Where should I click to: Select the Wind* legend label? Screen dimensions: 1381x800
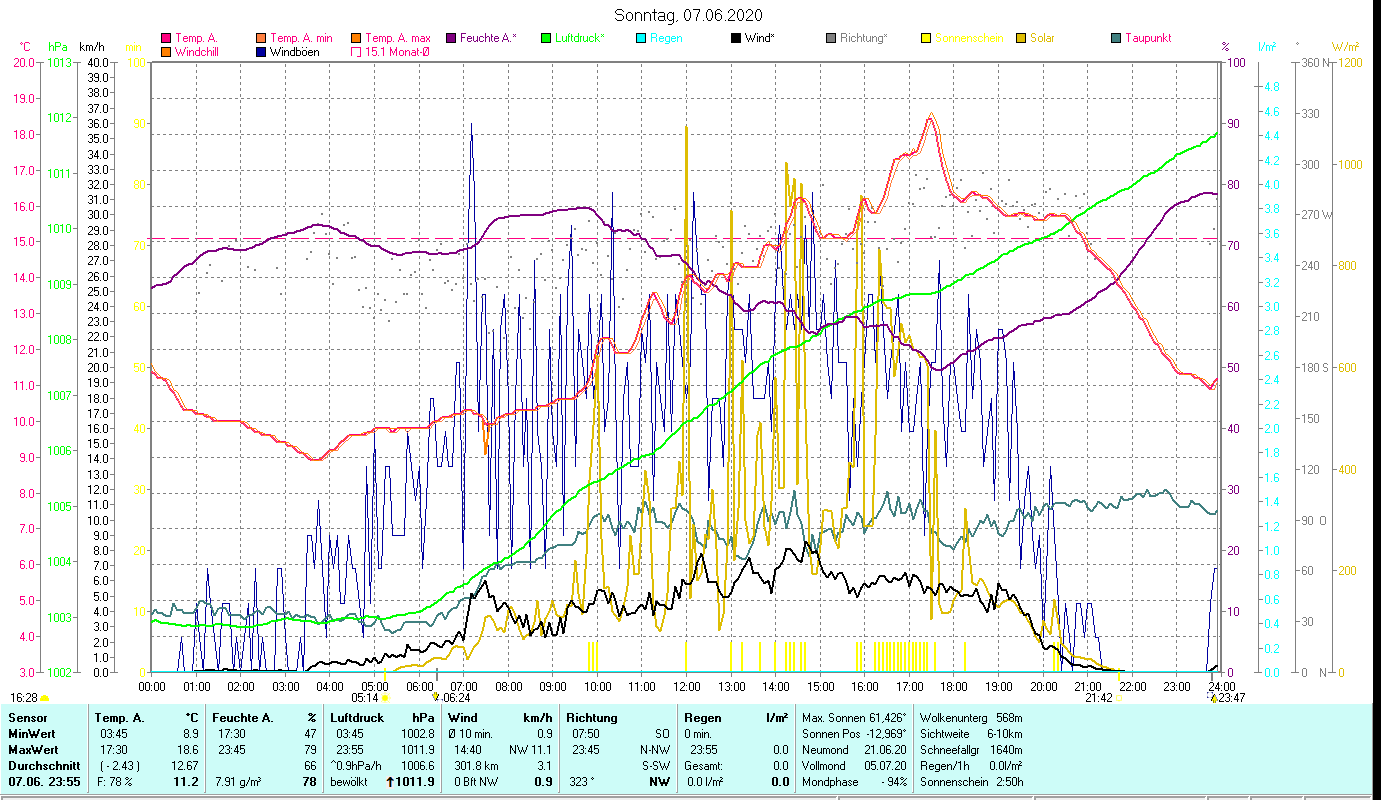760,39
